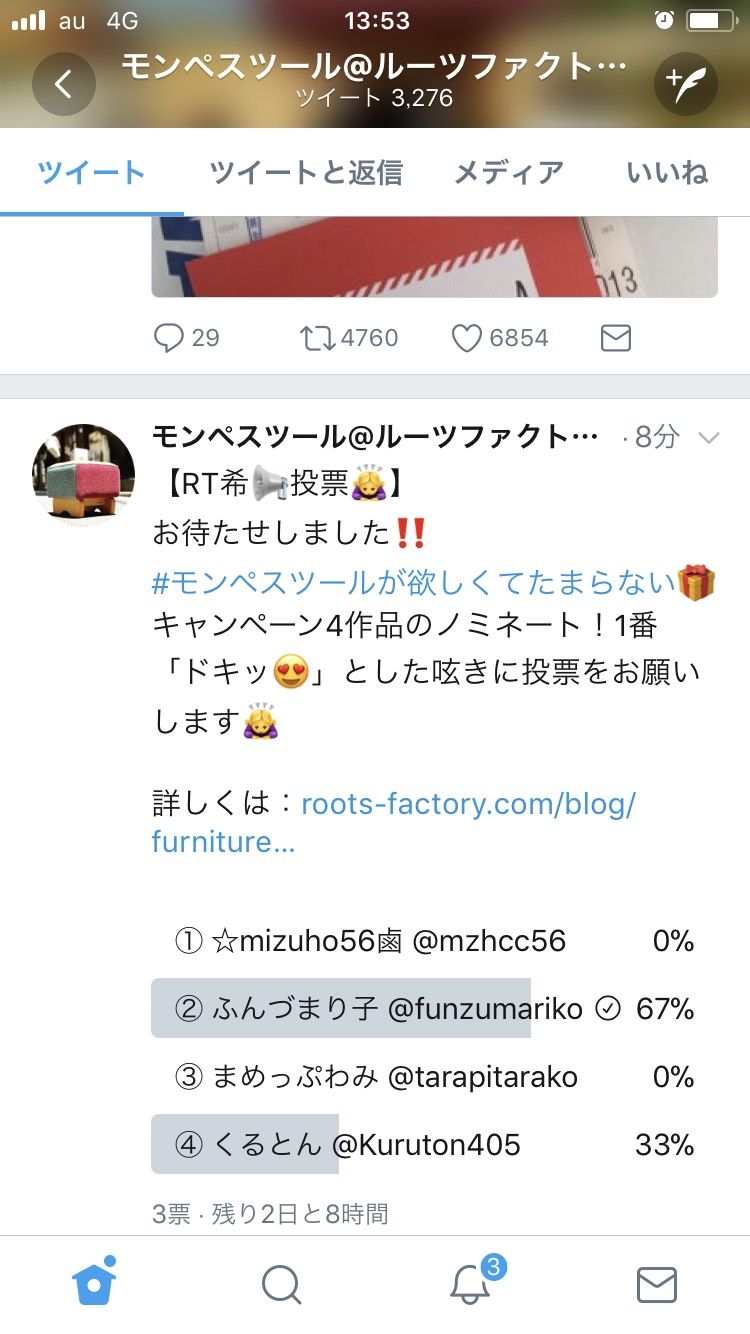Viewport: 750px width, 1334px height.
Task: Open the compose new tweet button
Action: pos(686,84)
